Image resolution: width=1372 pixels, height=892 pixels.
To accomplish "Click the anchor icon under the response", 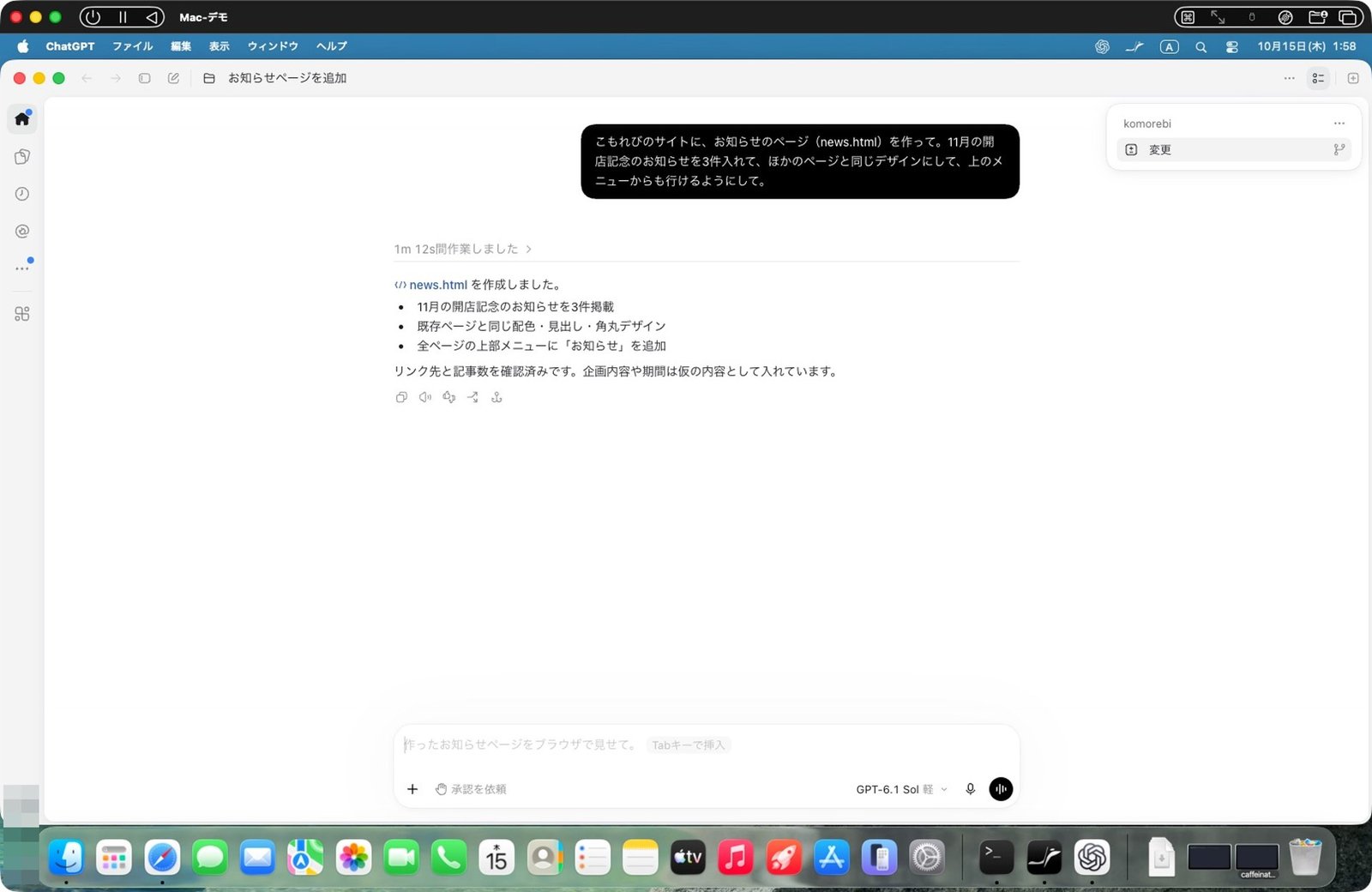I will [496, 397].
